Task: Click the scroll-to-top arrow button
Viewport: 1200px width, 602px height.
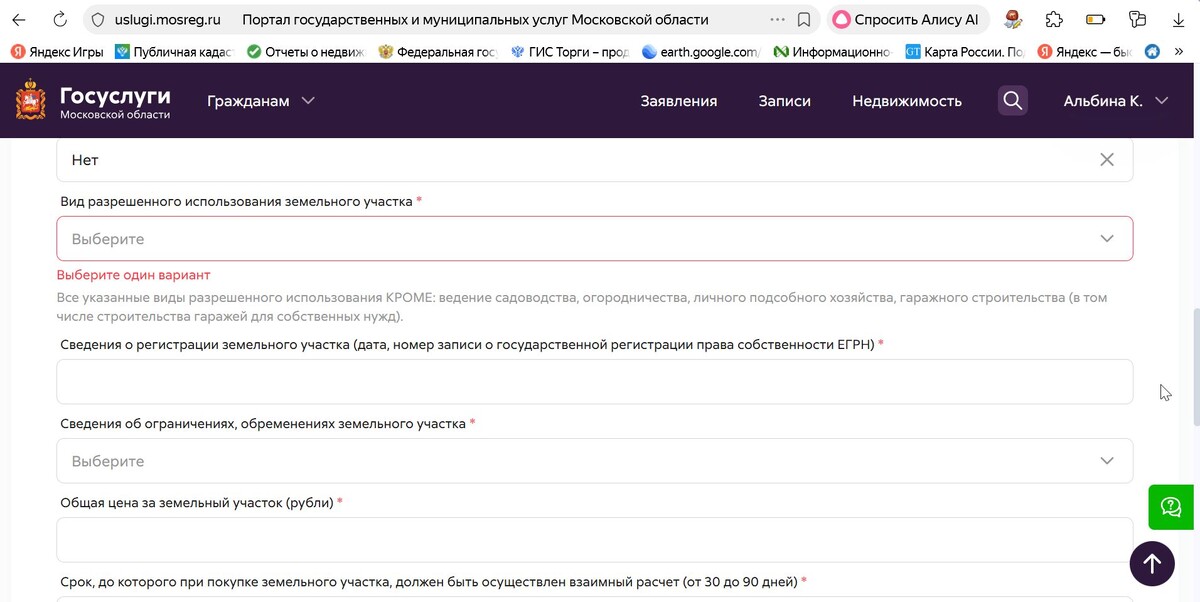Action: click(x=1152, y=563)
